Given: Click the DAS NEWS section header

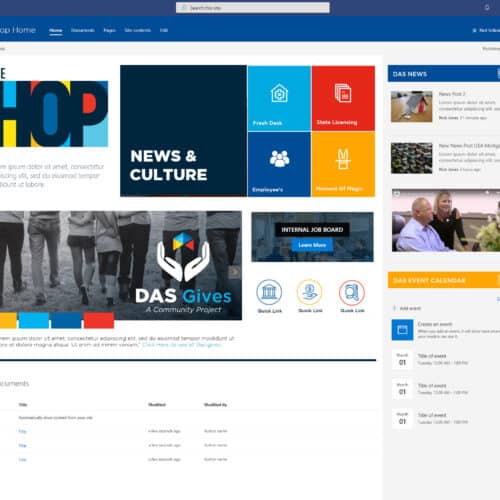Looking at the screenshot, I should click(x=444, y=74).
